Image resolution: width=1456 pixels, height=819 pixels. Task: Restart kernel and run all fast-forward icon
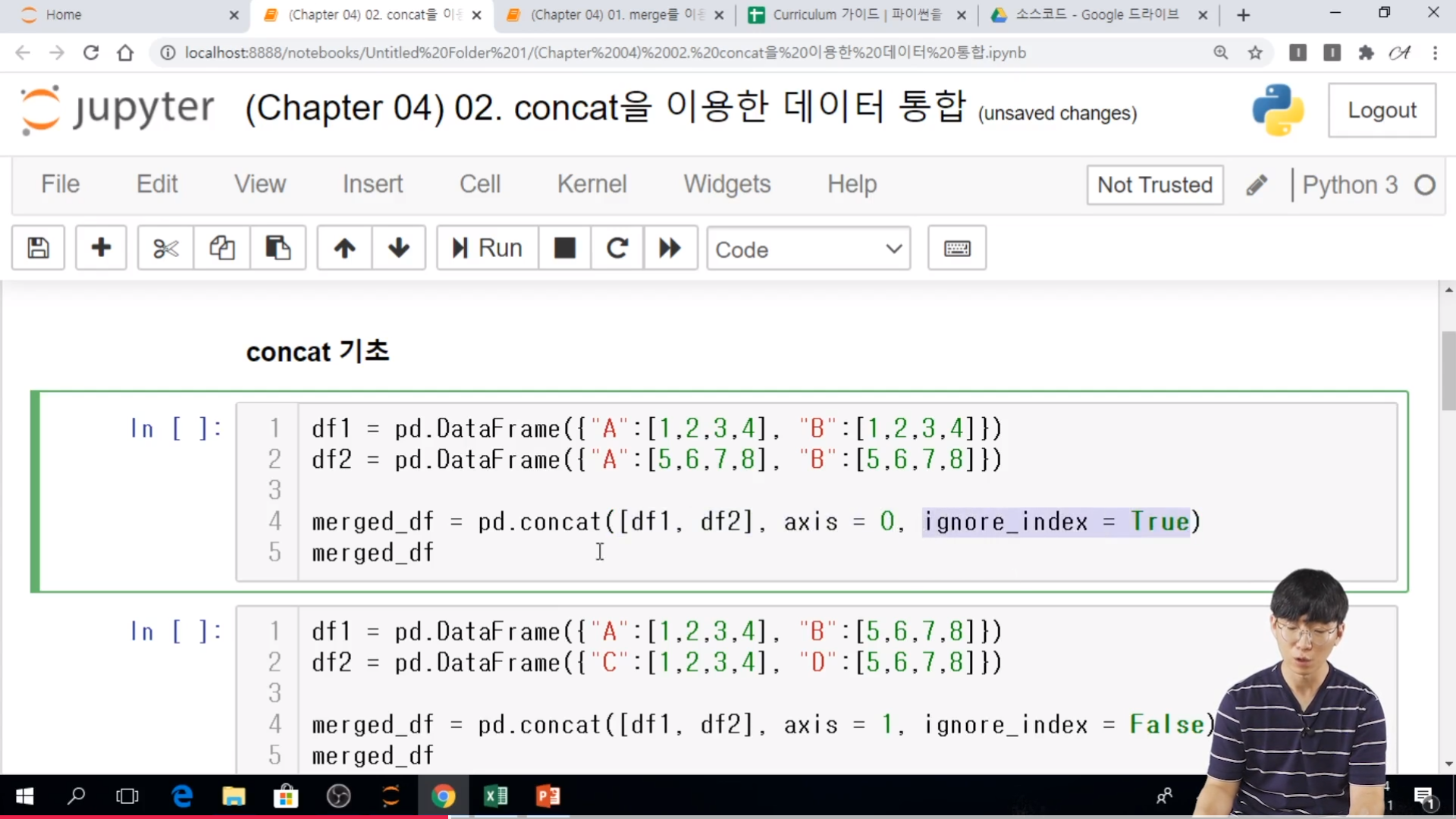click(x=670, y=248)
